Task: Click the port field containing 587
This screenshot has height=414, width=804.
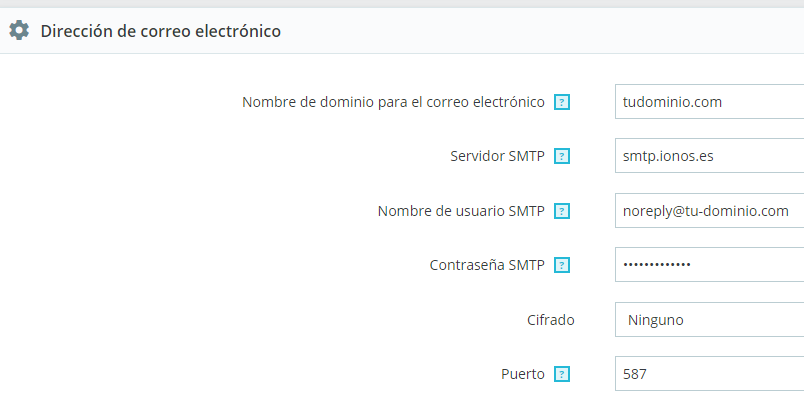Action: click(709, 374)
